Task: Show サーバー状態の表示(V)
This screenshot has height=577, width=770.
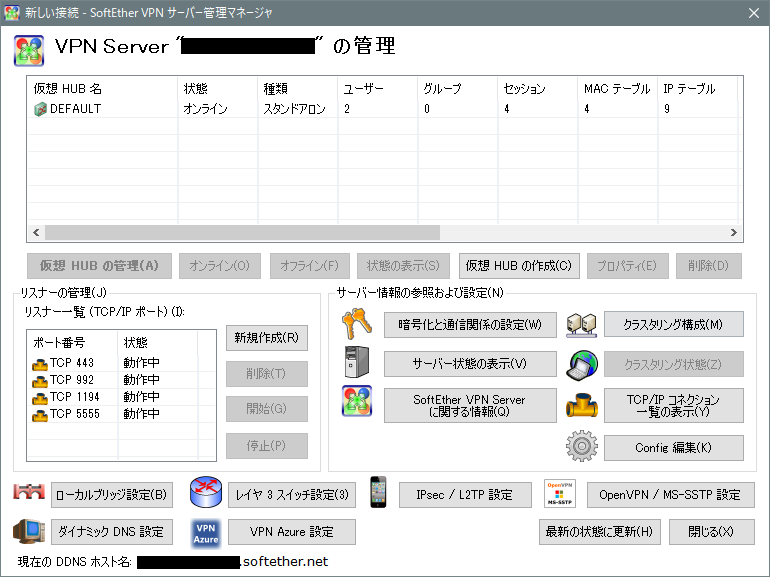Action: [470, 363]
